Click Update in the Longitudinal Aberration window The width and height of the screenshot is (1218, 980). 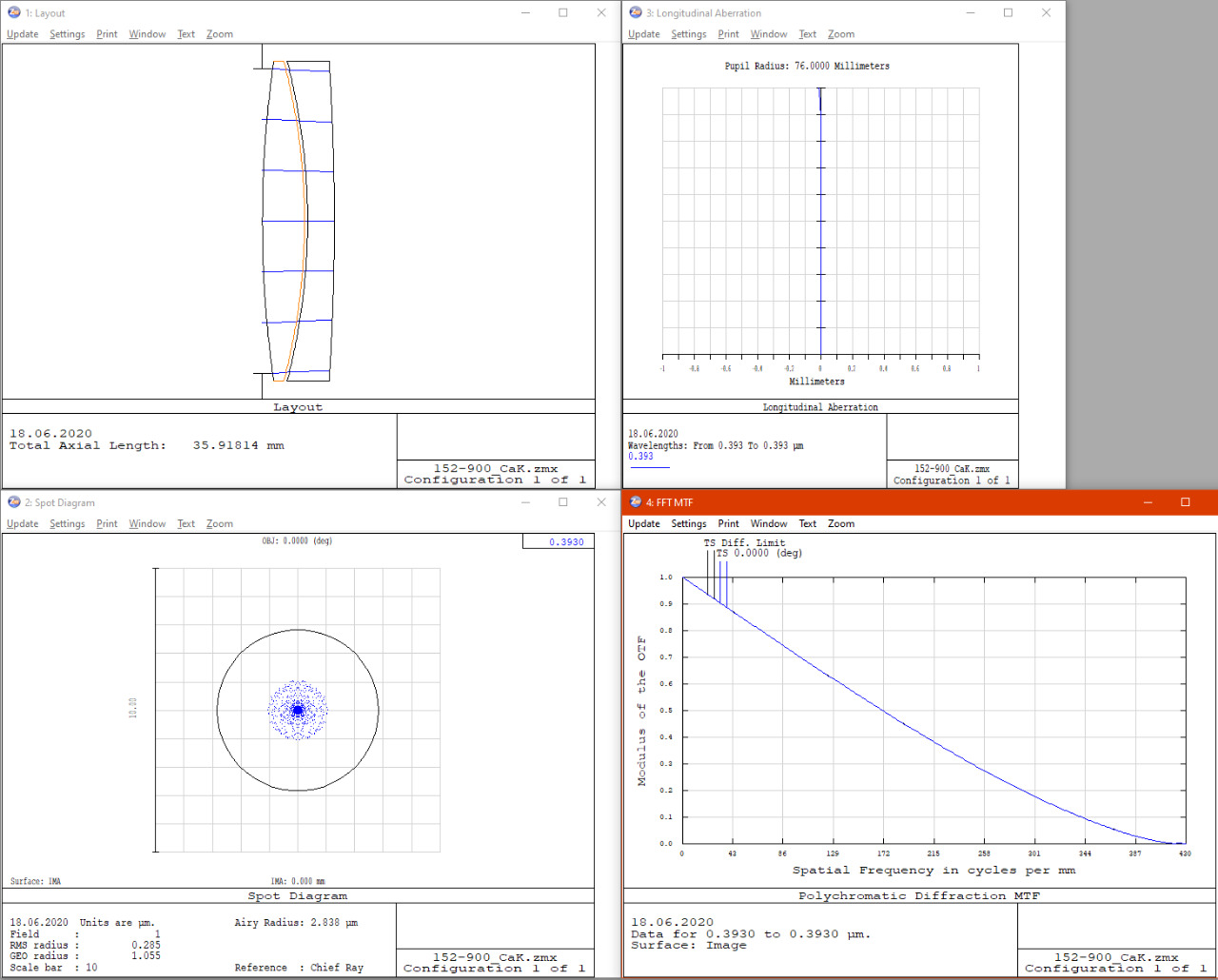[643, 34]
